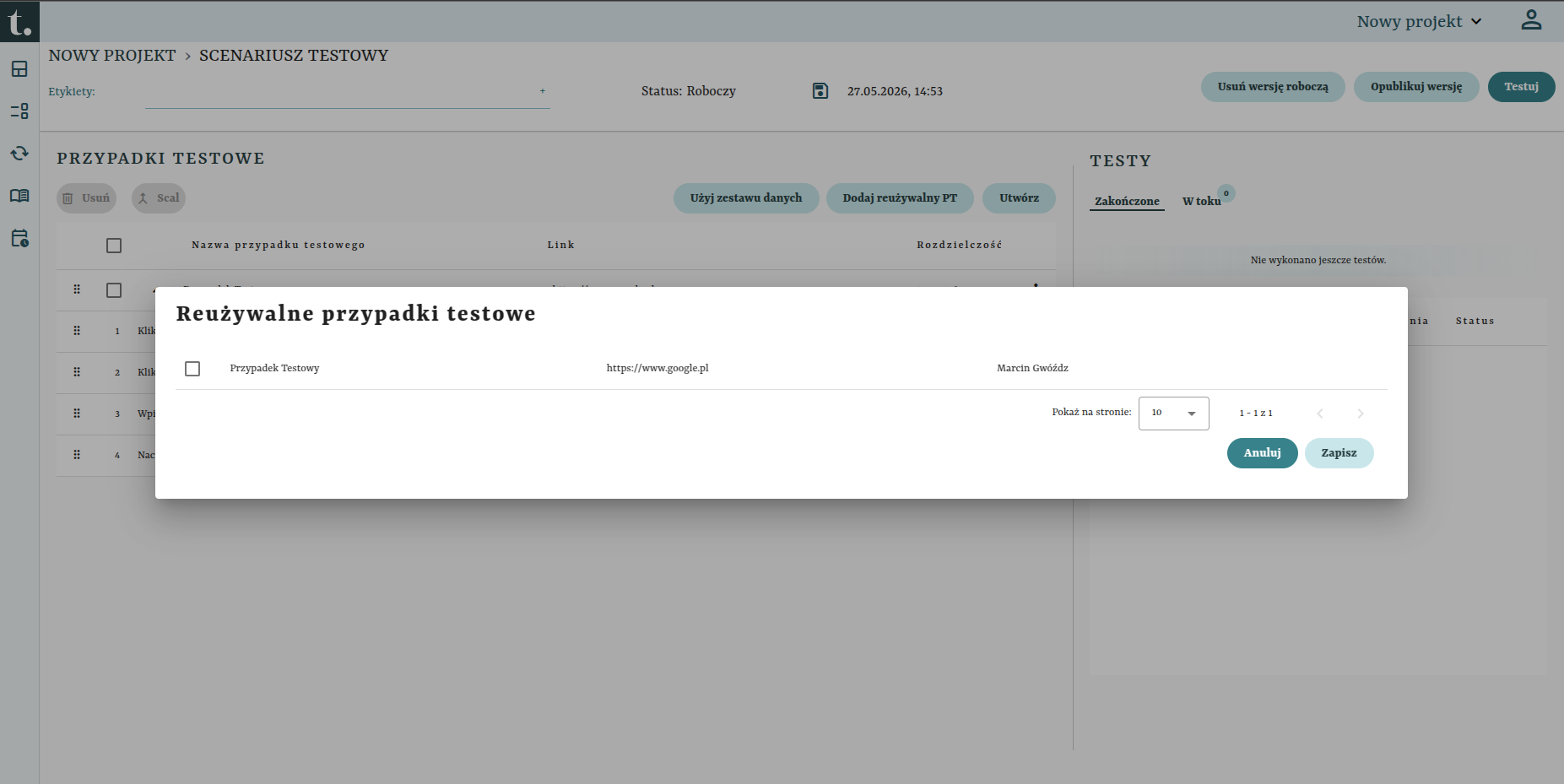Open the scenarios list sidebar icon
Image resolution: width=1564 pixels, height=784 pixels.
click(19, 111)
